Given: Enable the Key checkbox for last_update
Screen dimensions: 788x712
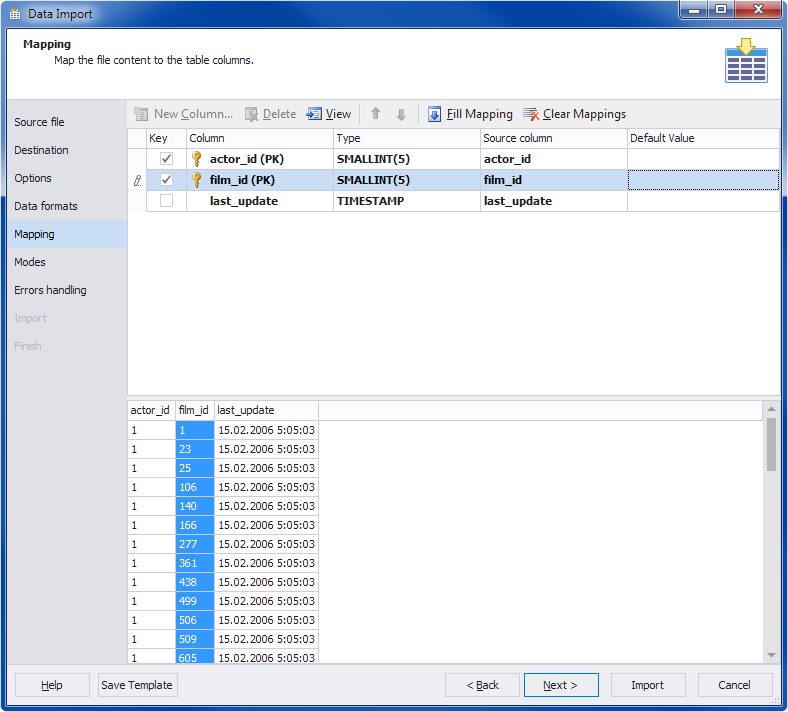Looking at the screenshot, I should tap(167, 201).
